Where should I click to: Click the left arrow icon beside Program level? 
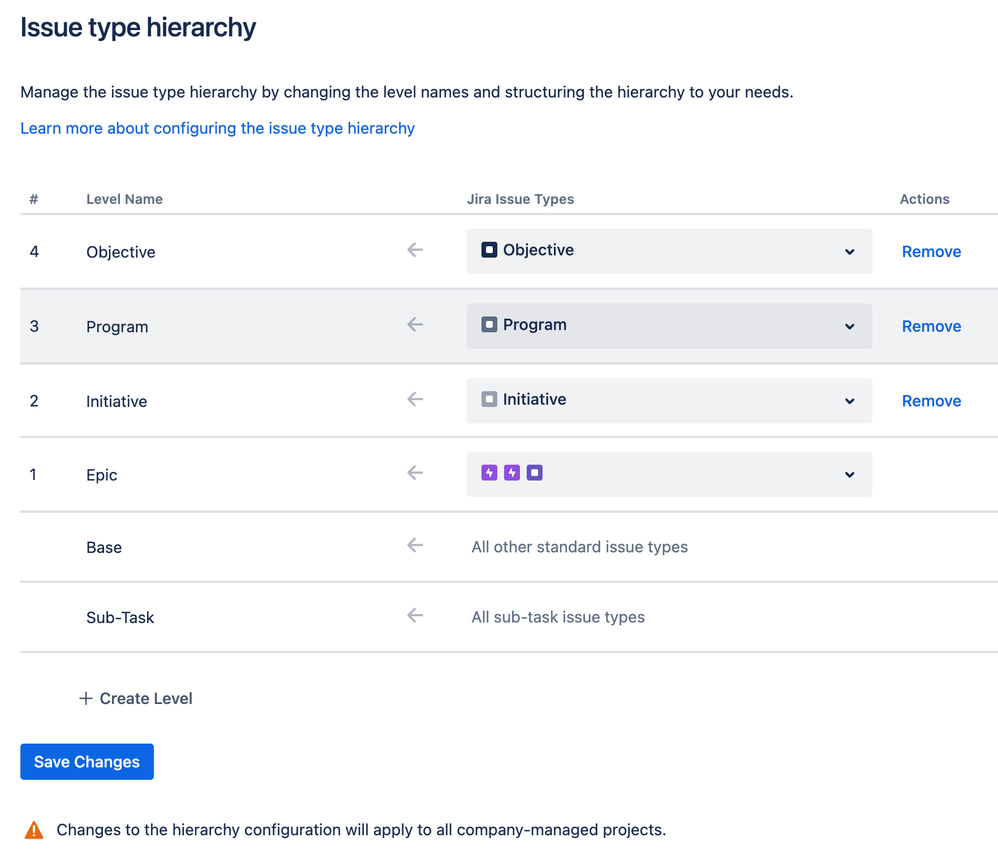pyautogui.click(x=415, y=325)
